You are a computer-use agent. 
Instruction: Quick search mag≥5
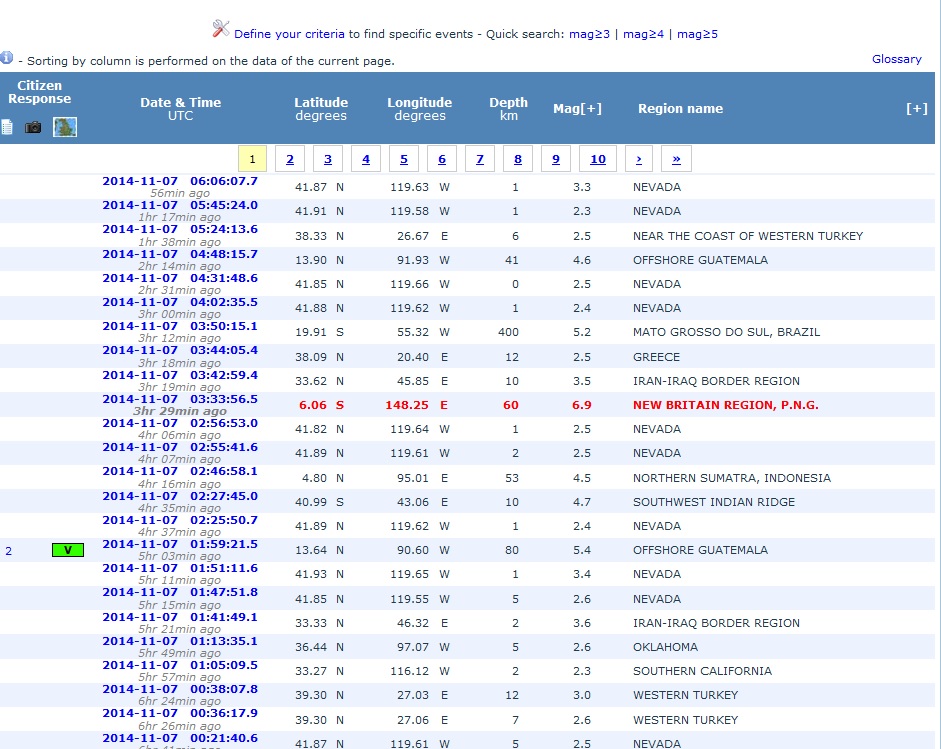(x=697, y=34)
